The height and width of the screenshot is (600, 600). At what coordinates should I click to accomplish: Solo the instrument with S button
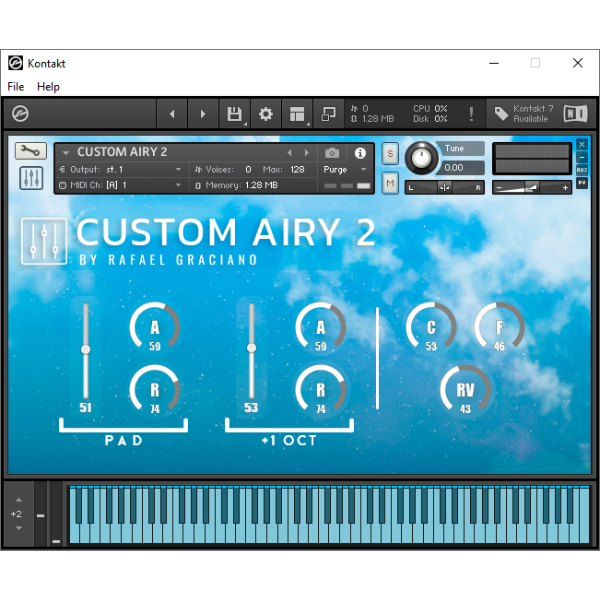(390, 153)
